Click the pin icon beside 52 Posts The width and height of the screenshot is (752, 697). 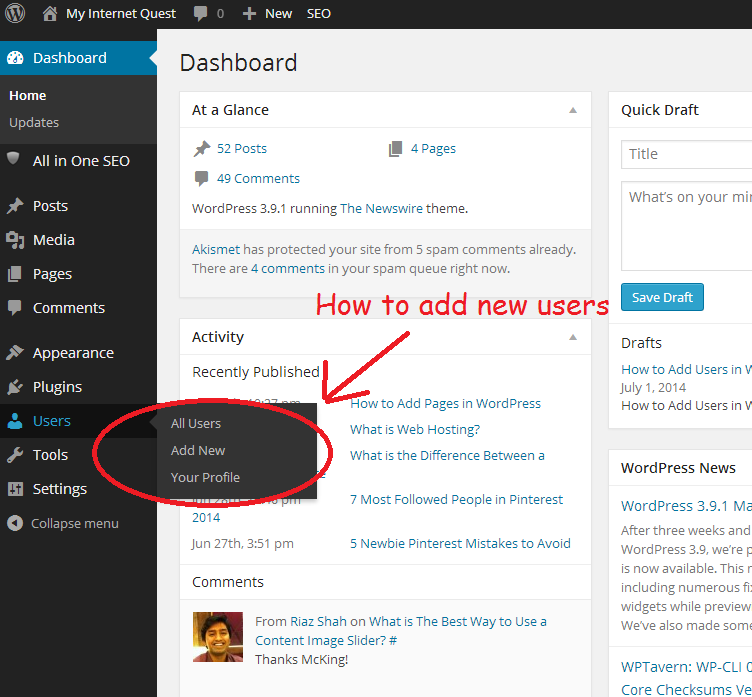tap(202, 149)
